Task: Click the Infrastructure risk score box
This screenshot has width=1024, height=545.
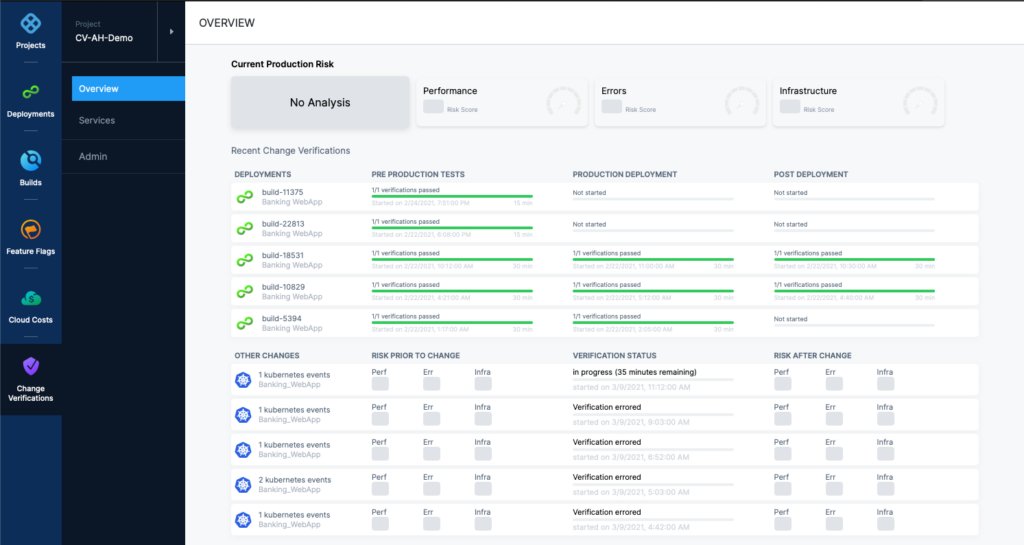Action: 790,107
